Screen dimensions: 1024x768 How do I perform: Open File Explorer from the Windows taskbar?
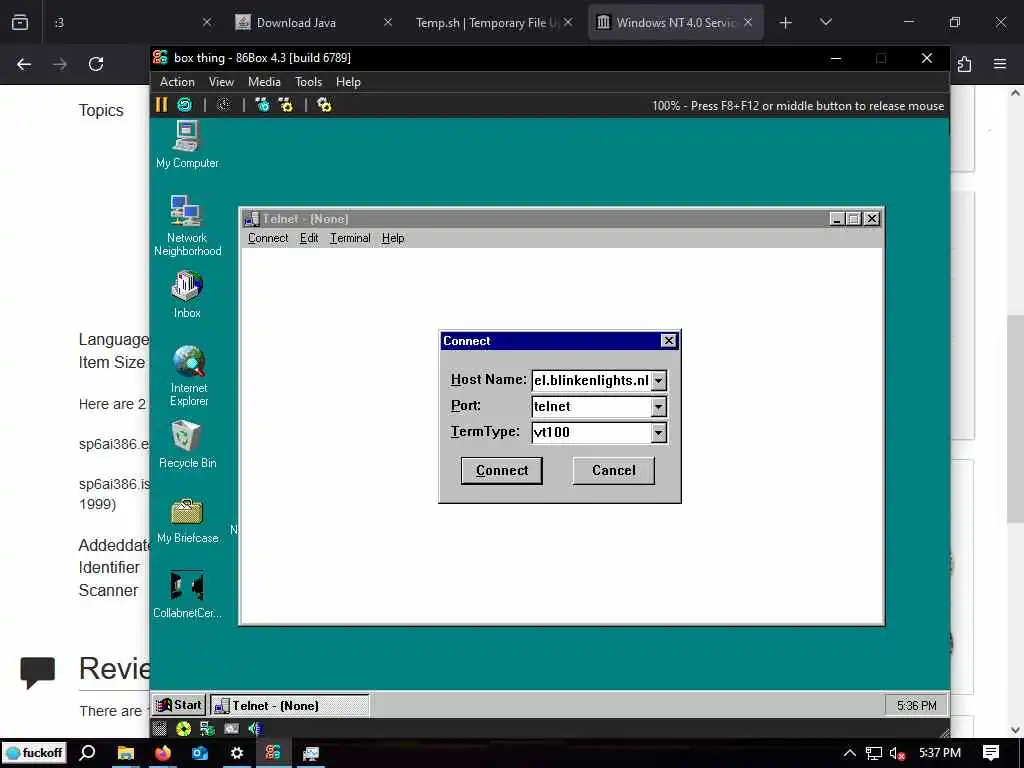coord(125,753)
